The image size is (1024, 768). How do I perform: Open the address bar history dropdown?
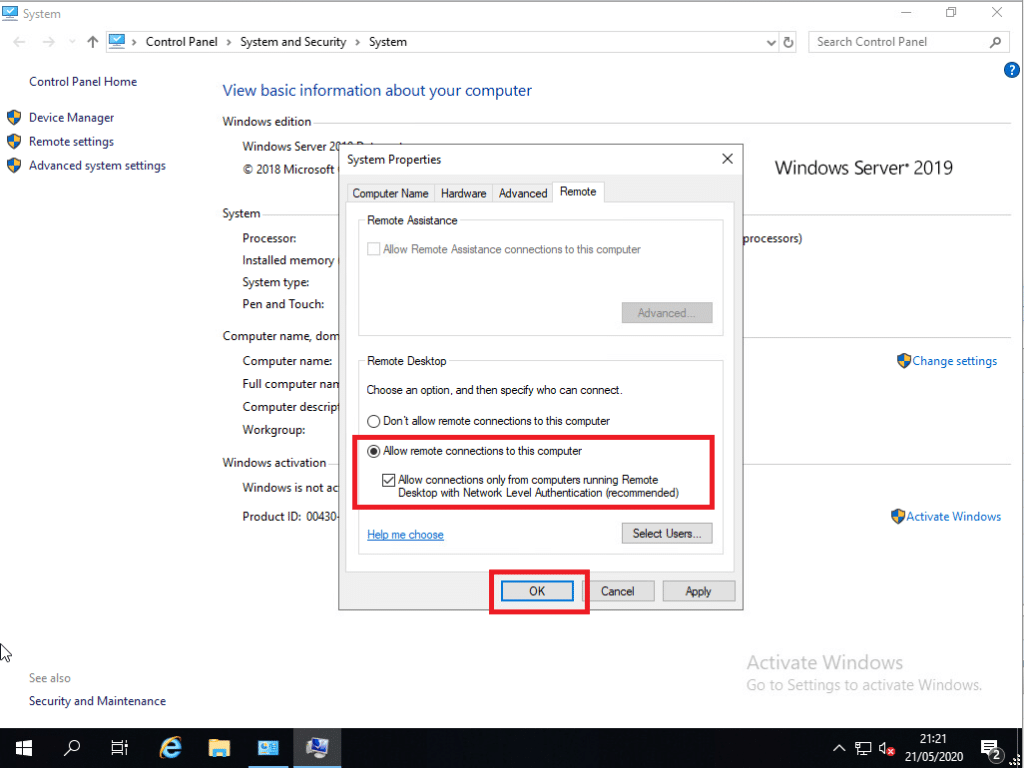(771, 42)
